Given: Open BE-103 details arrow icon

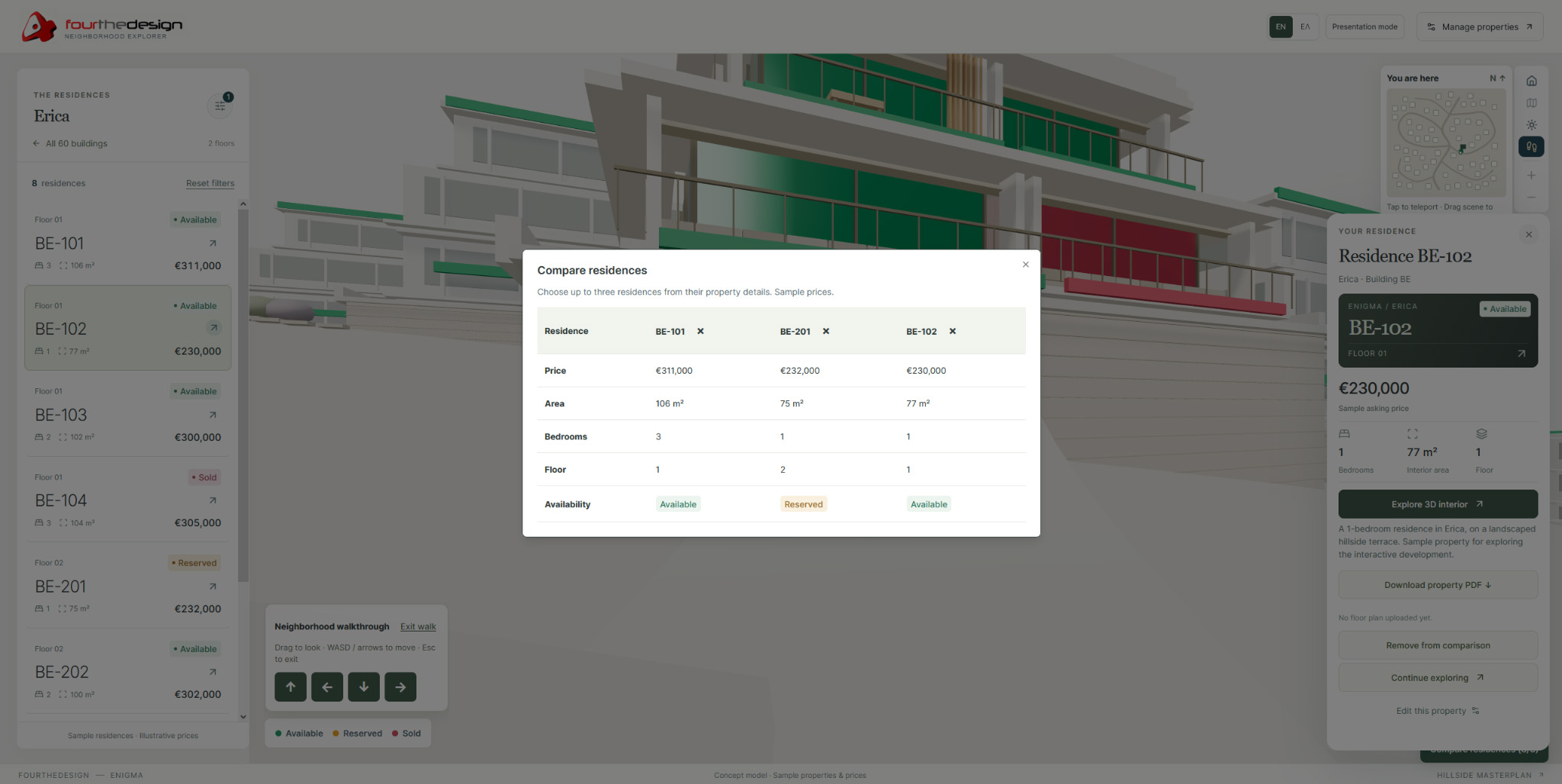Looking at the screenshot, I should (213, 415).
